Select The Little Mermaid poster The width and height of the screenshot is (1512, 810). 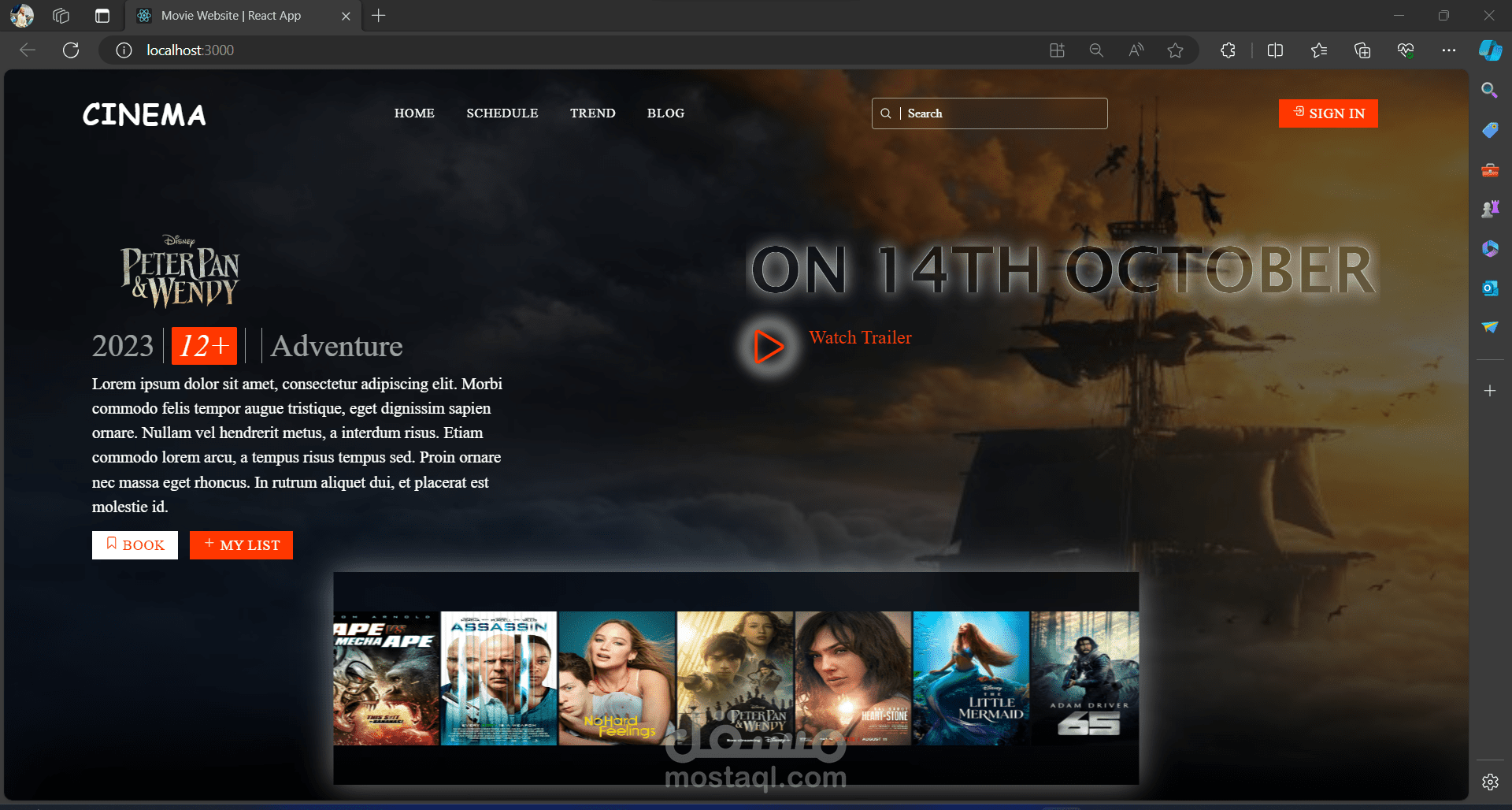(971, 678)
